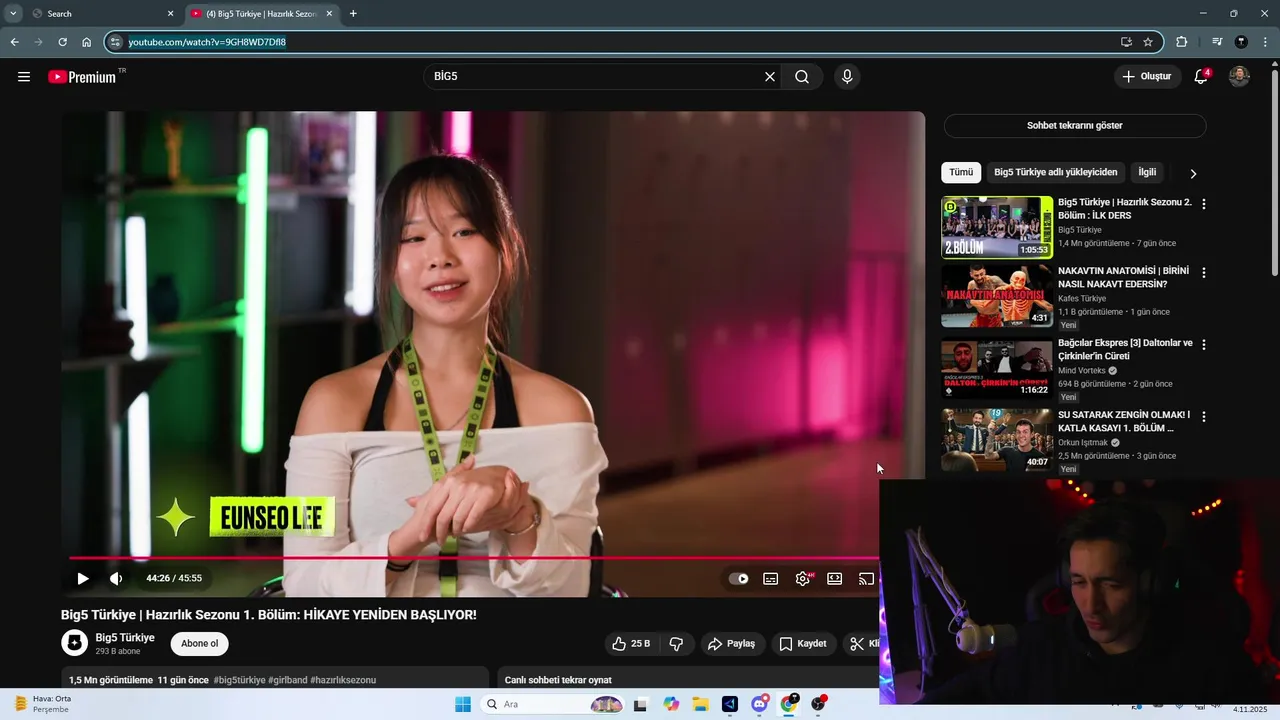Image resolution: width=1280 pixels, height=720 pixels.
Task: Go to the browser home page
Action: click(x=87, y=42)
